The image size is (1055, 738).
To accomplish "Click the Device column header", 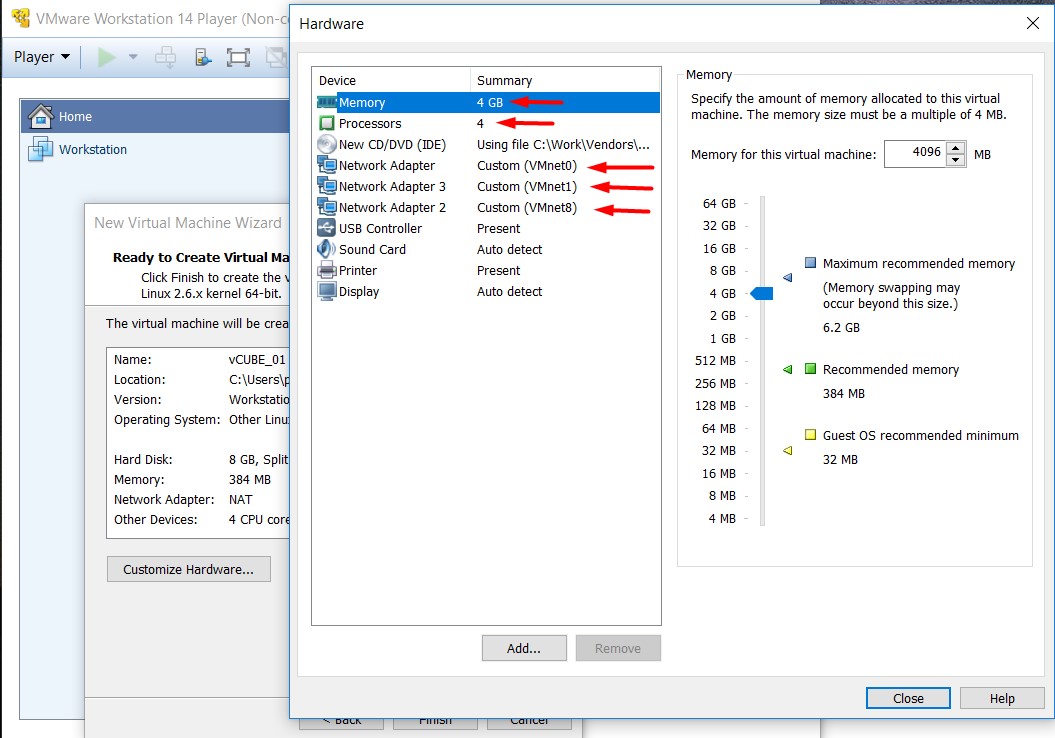I will click(392, 80).
